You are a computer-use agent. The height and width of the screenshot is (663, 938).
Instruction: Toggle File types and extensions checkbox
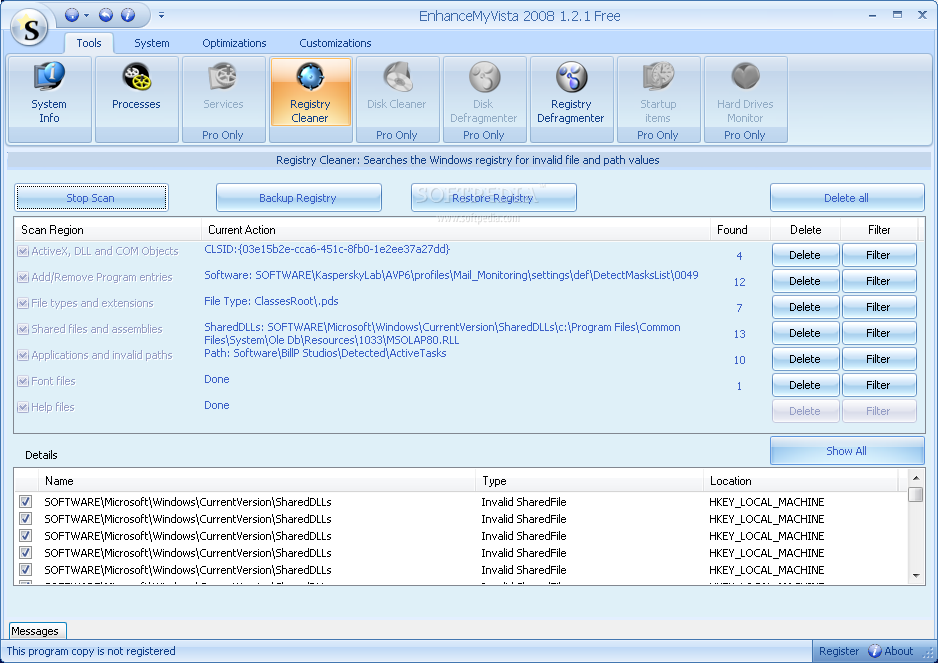23,303
